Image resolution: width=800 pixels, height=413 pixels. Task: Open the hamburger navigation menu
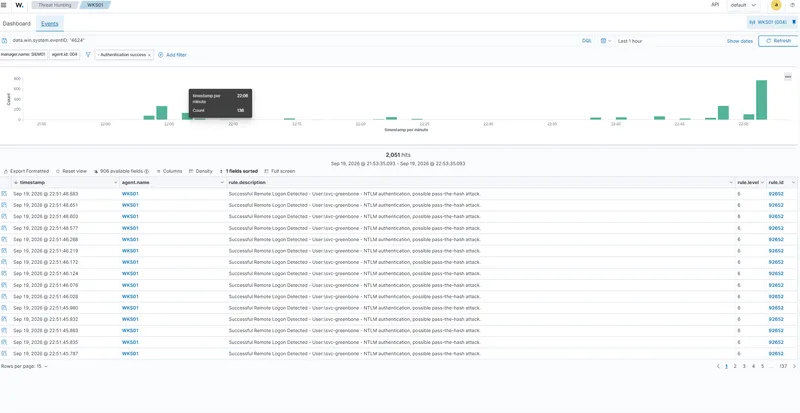coord(4,5)
